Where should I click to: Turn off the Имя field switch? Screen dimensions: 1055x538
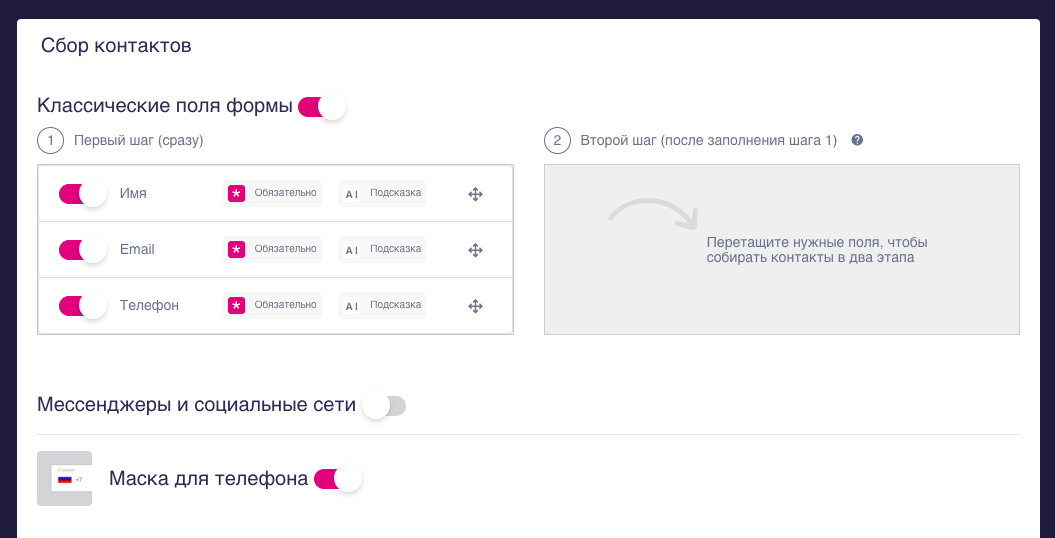pyautogui.click(x=82, y=194)
